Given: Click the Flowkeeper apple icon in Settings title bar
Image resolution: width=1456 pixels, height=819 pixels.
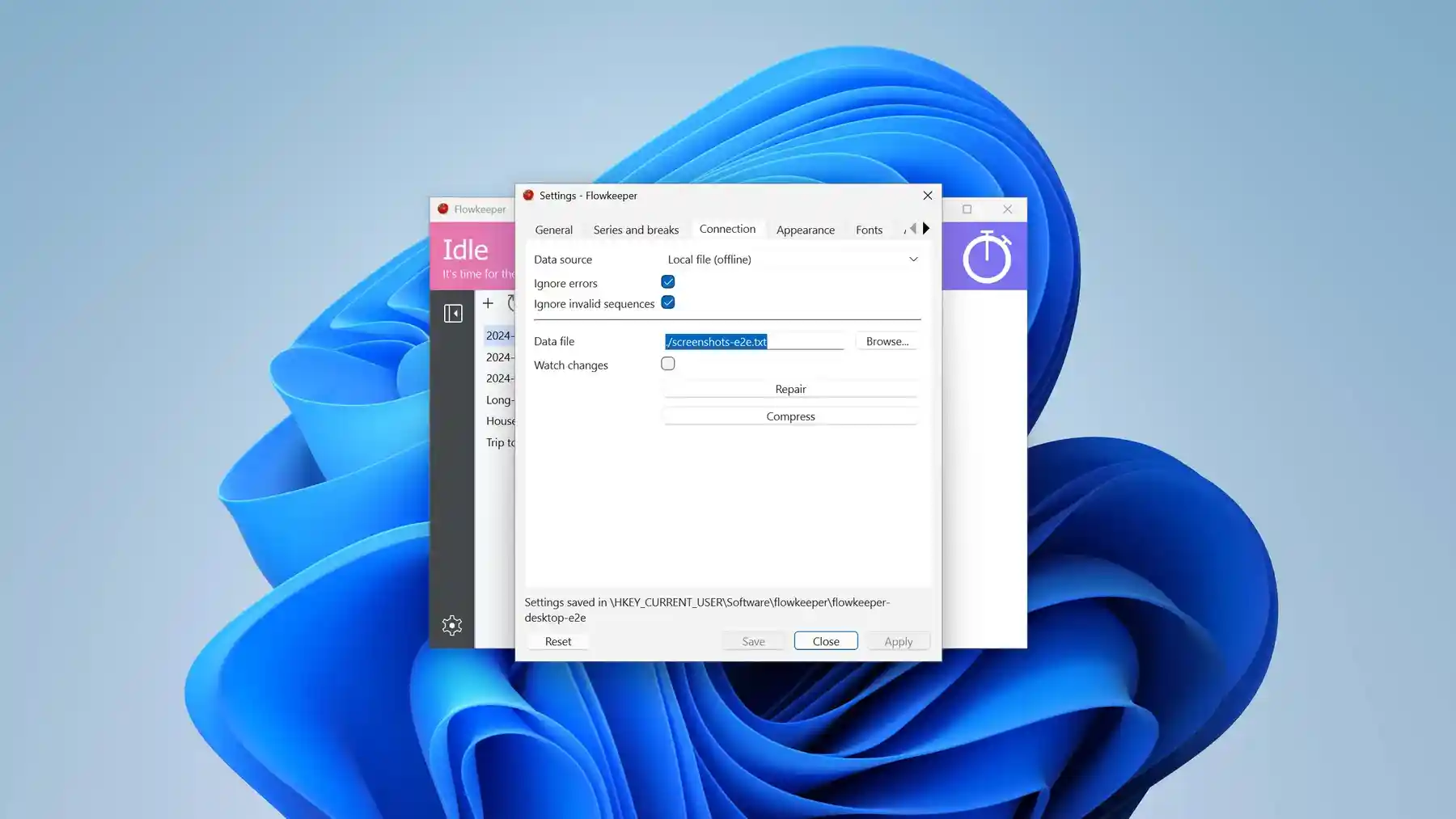Looking at the screenshot, I should (x=528, y=195).
